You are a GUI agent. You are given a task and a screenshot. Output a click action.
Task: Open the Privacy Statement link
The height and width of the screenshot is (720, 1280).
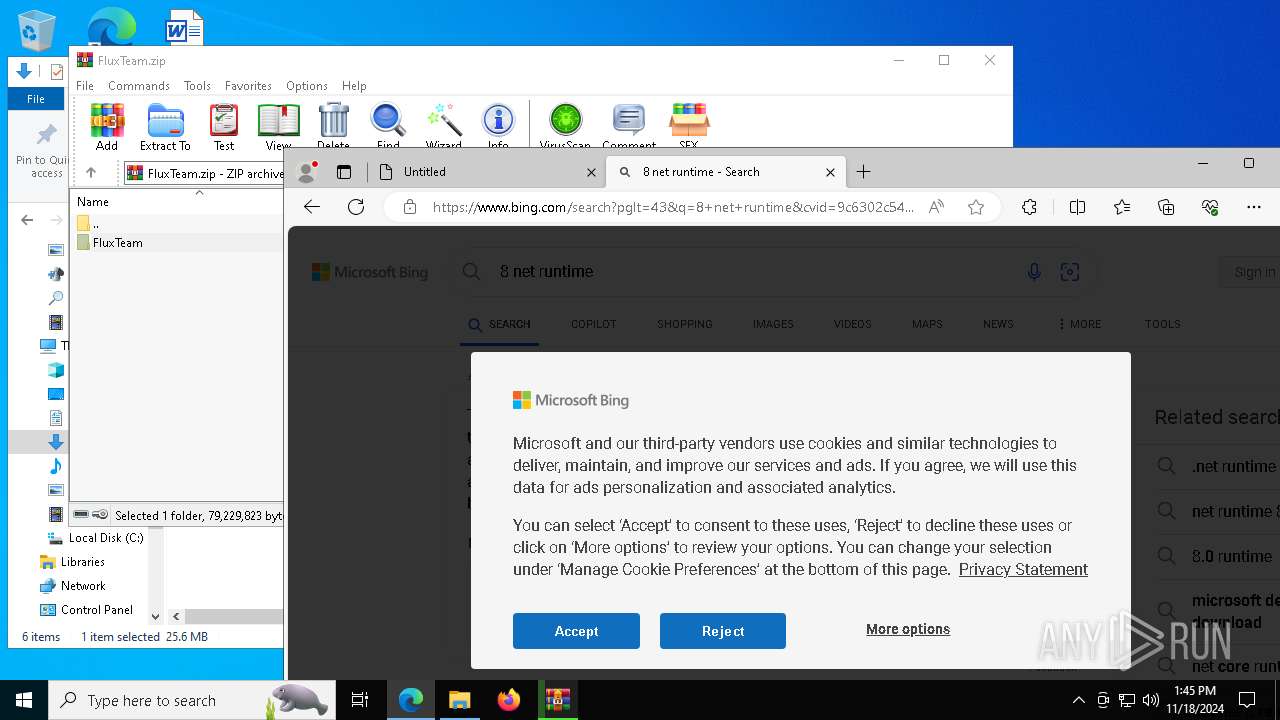[1023, 569]
